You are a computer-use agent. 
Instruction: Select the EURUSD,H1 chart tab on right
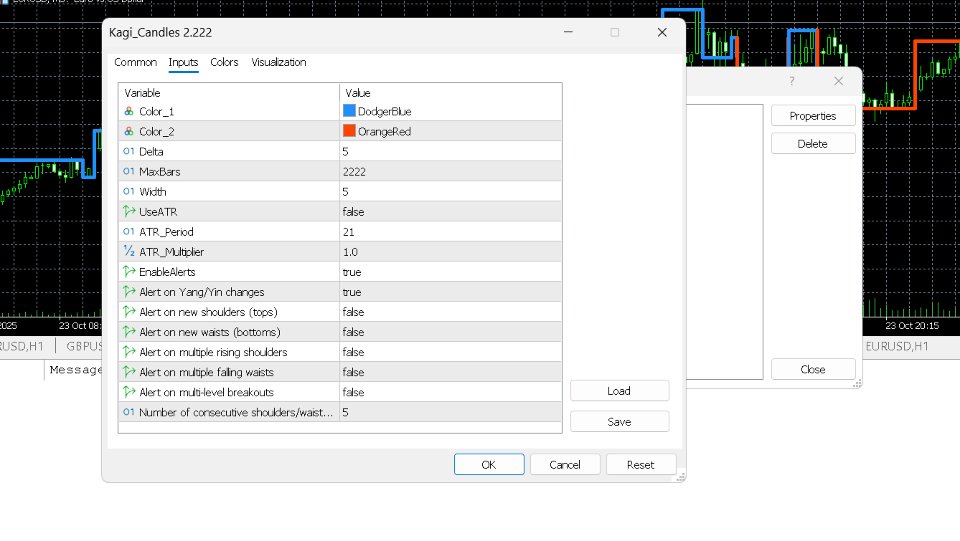pyautogui.click(x=897, y=346)
